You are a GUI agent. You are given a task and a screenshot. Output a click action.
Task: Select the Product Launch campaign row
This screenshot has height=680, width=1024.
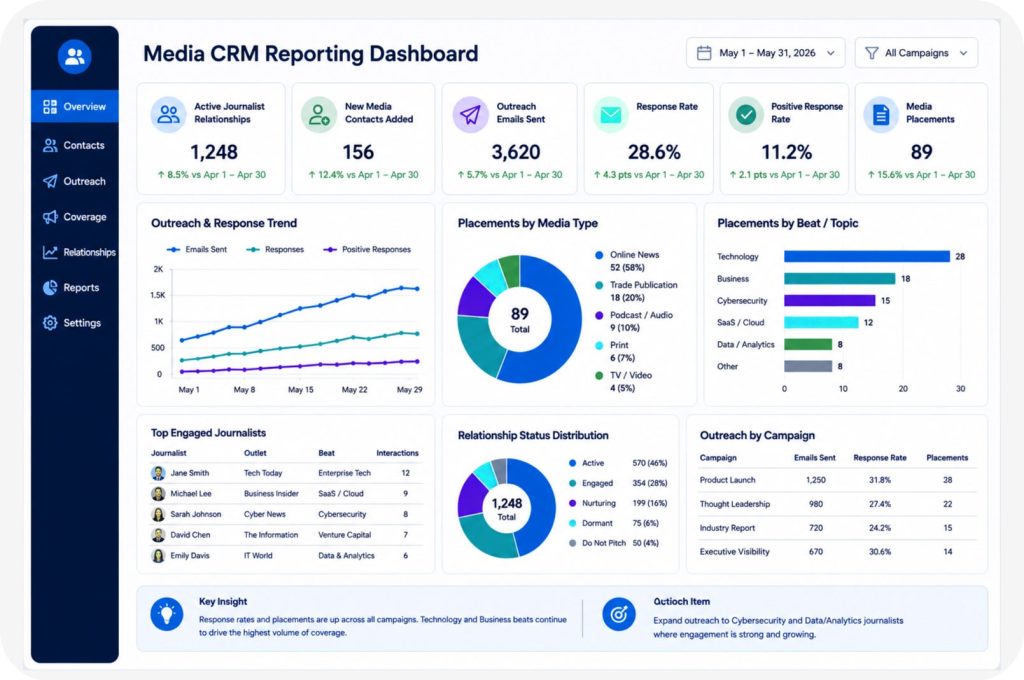[x=837, y=480]
